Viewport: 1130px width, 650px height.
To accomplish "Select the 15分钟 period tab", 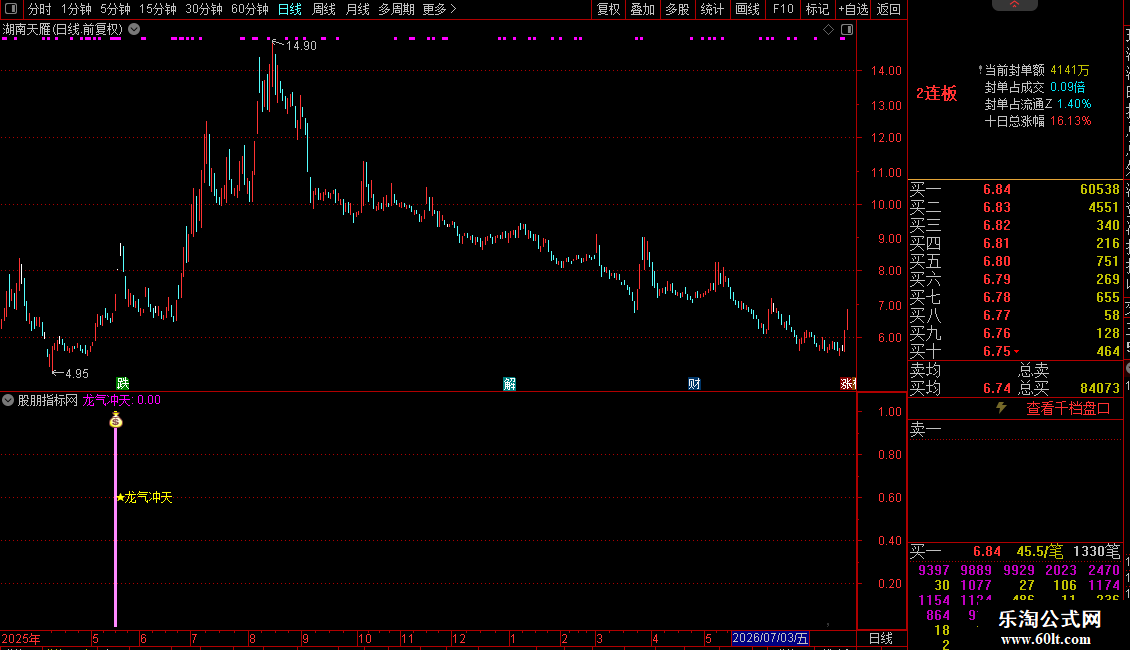I will coord(158,9).
